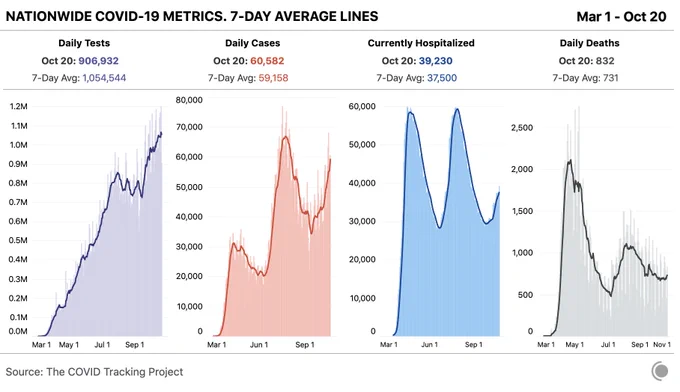
Task: Select the 39,230 hospitalized value
Action: click(x=435, y=61)
